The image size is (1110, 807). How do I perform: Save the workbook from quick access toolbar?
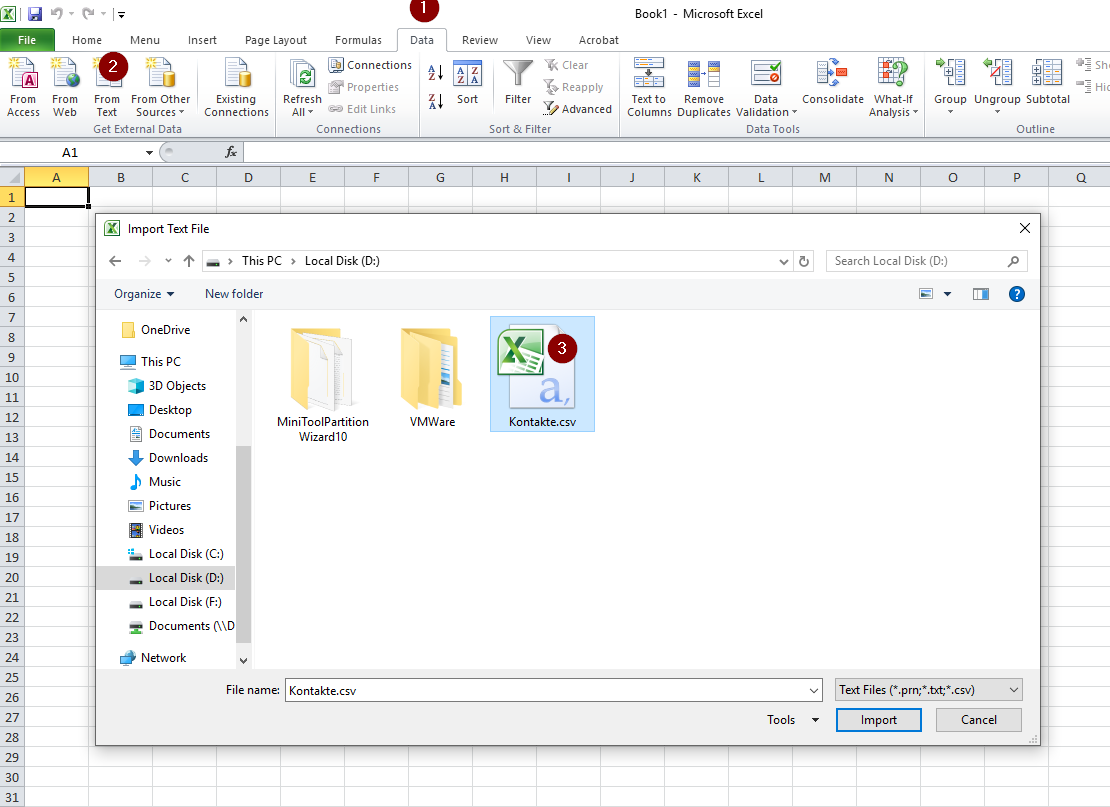click(x=35, y=13)
